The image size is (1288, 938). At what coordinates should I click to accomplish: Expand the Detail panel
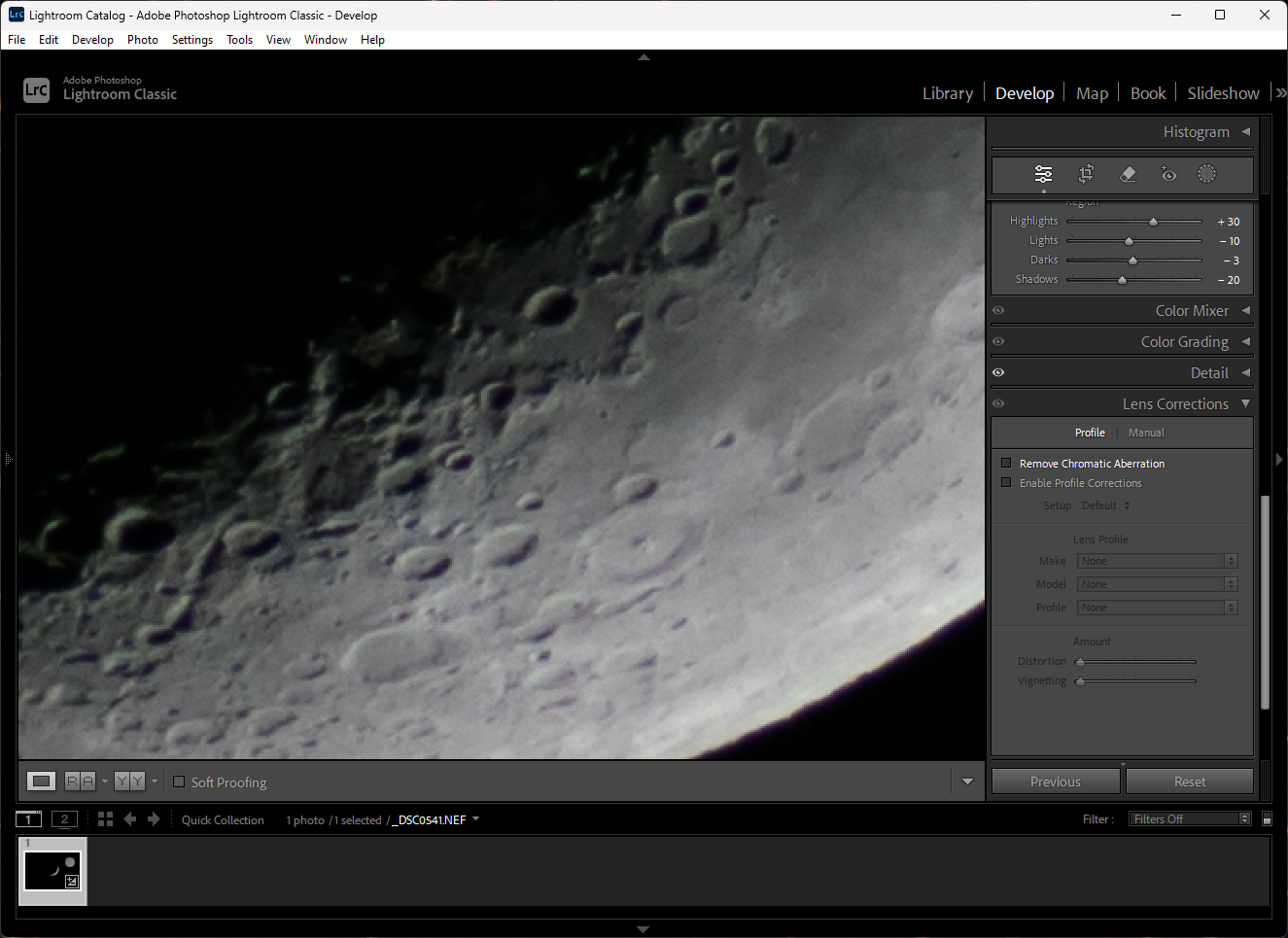pyautogui.click(x=1245, y=372)
